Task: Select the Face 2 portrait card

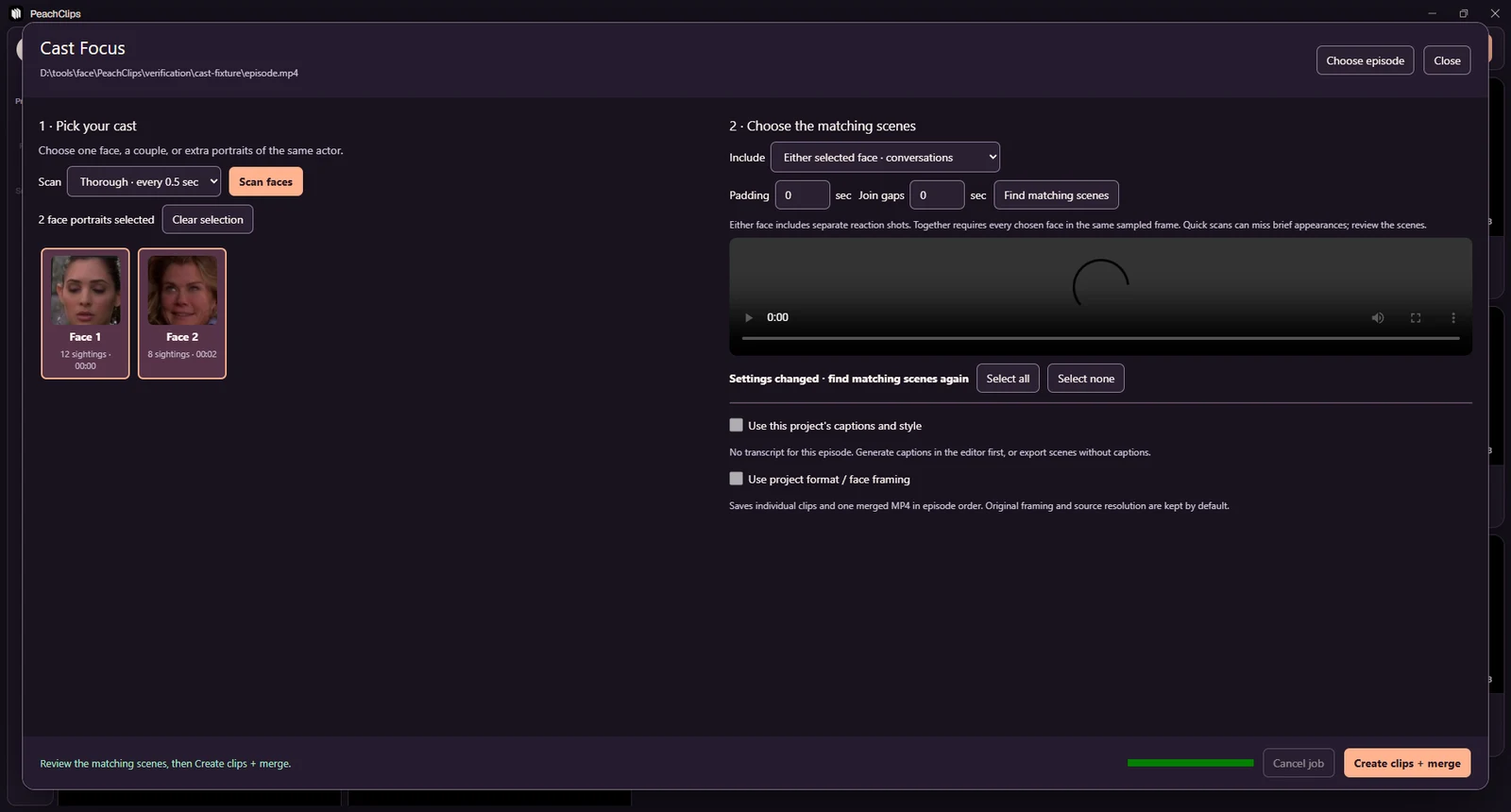Action: pos(182,313)
